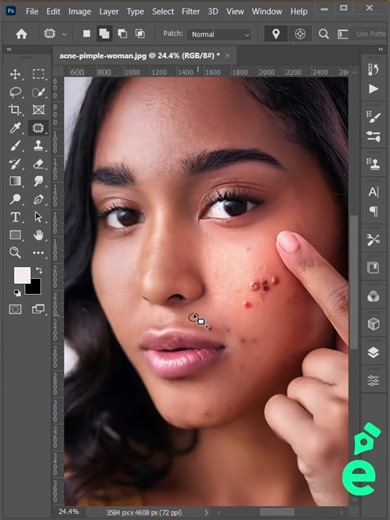The height and width of the screenshot is (520, 390).
Task: Open the foreground color swatch
Action: click(x=22, y=275)
